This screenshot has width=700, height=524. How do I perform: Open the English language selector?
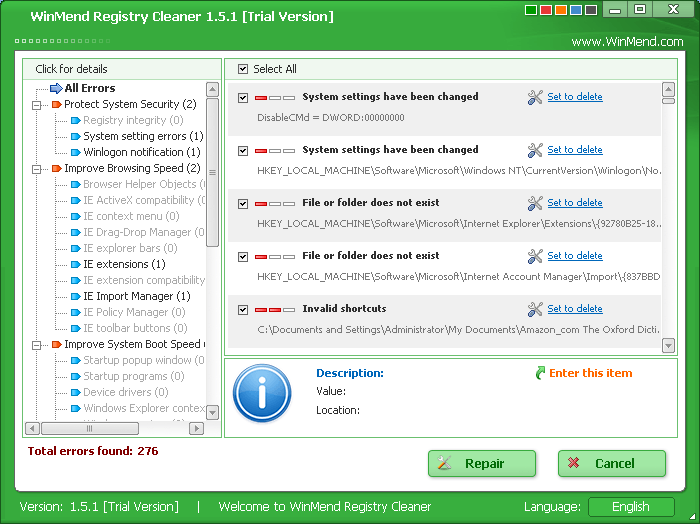tap(631, 507)
